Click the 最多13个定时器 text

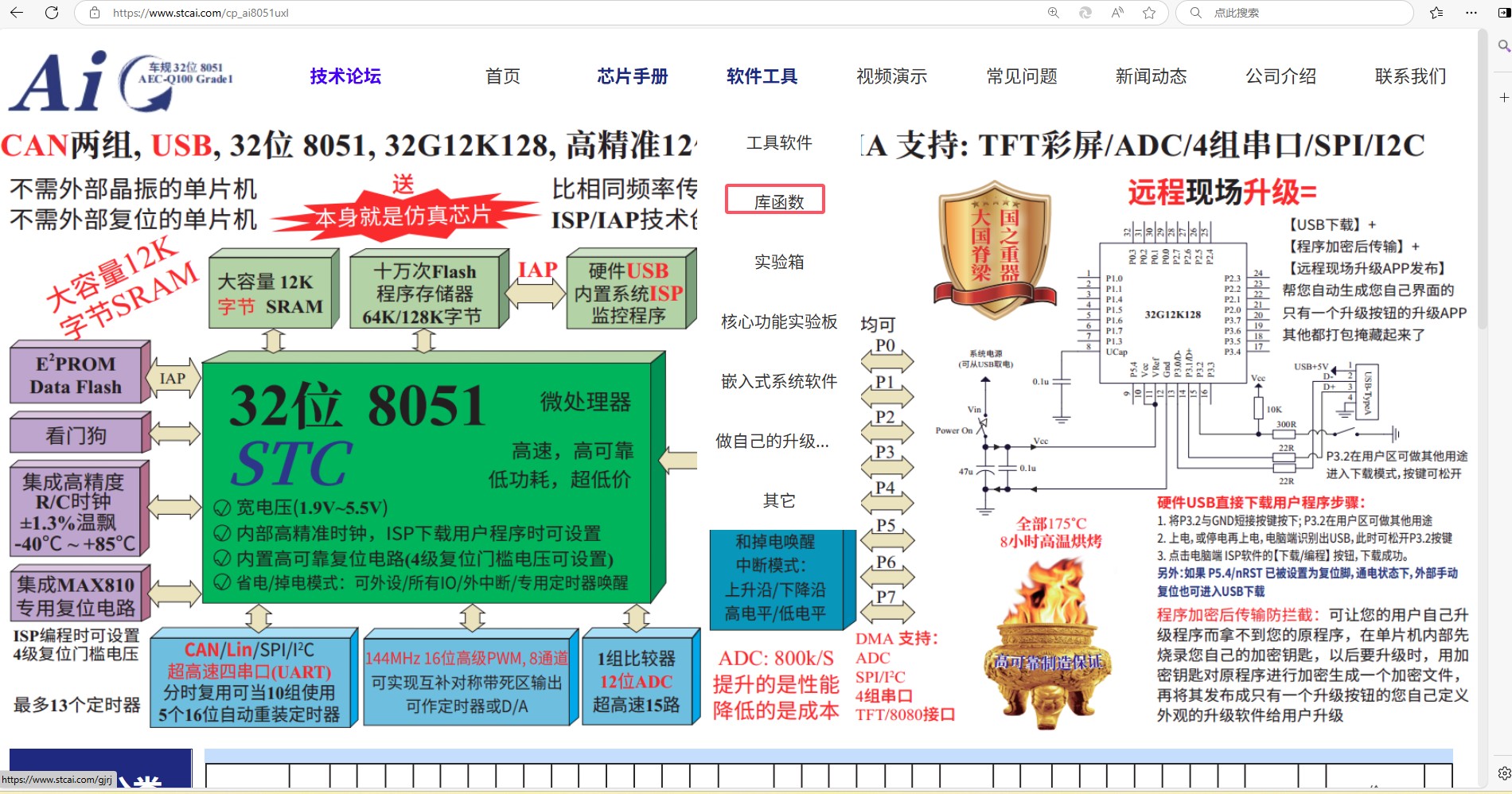click(x=77, y=705)
